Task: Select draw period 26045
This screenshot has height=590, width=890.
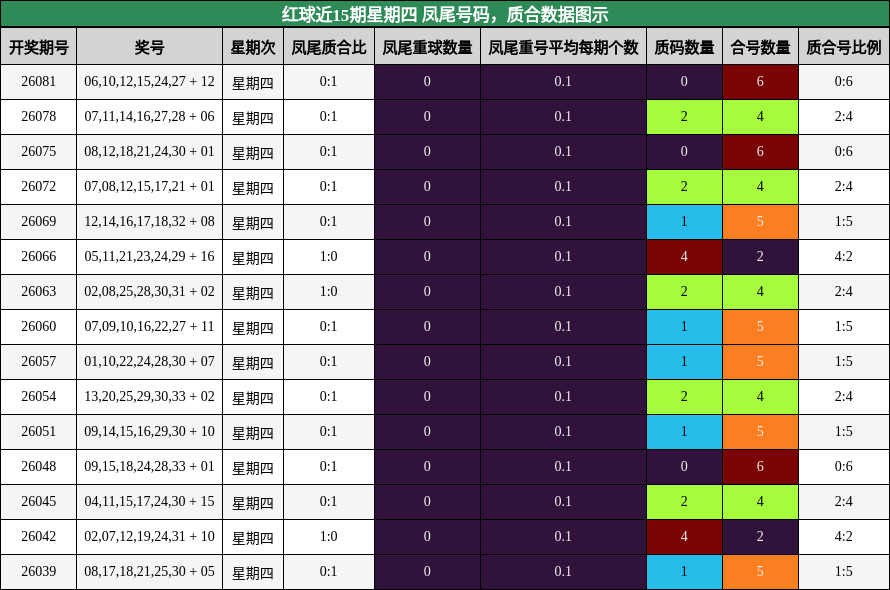Action: click(39, 502)
